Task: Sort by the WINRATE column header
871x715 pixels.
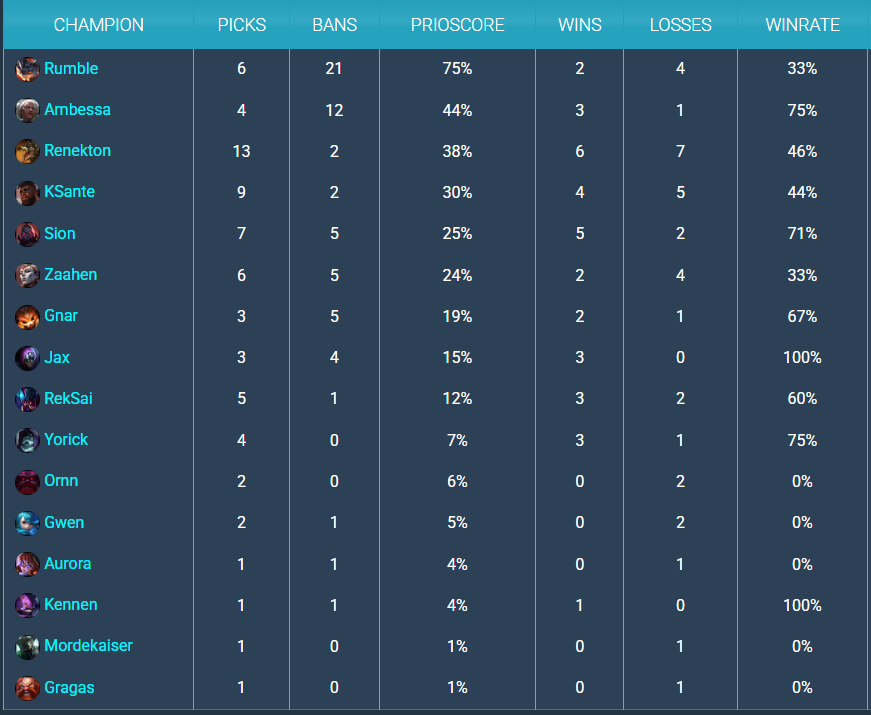Action: click(x=802, y=25)
